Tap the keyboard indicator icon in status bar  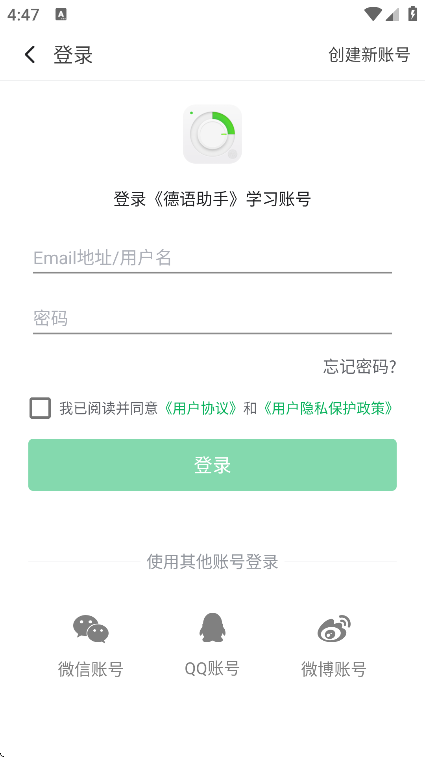61,14
